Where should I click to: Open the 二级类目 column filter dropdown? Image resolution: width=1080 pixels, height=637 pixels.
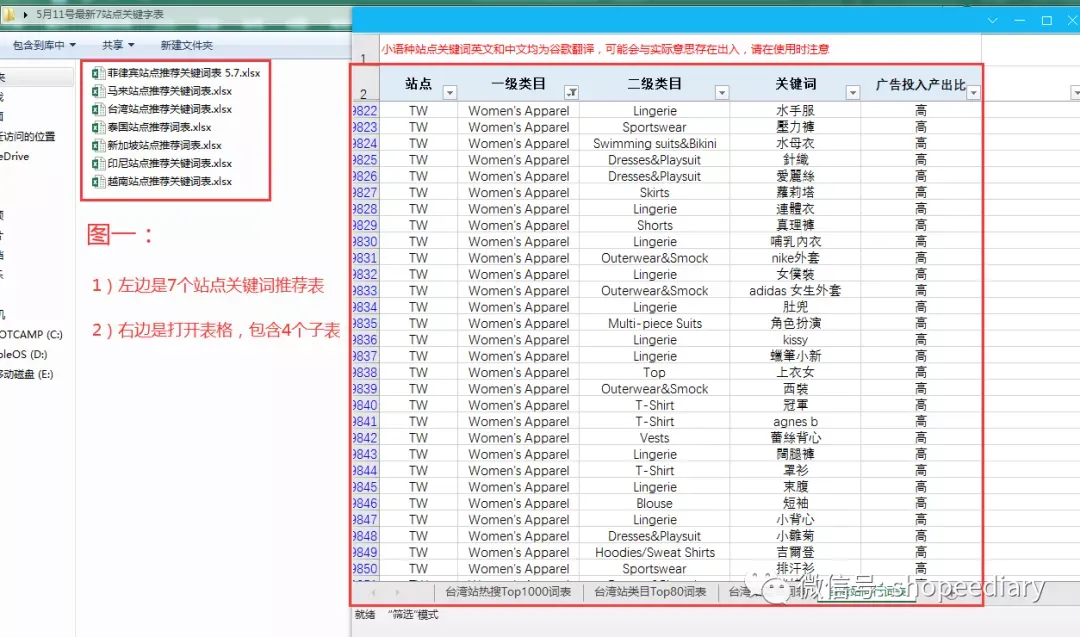[722, 92]
